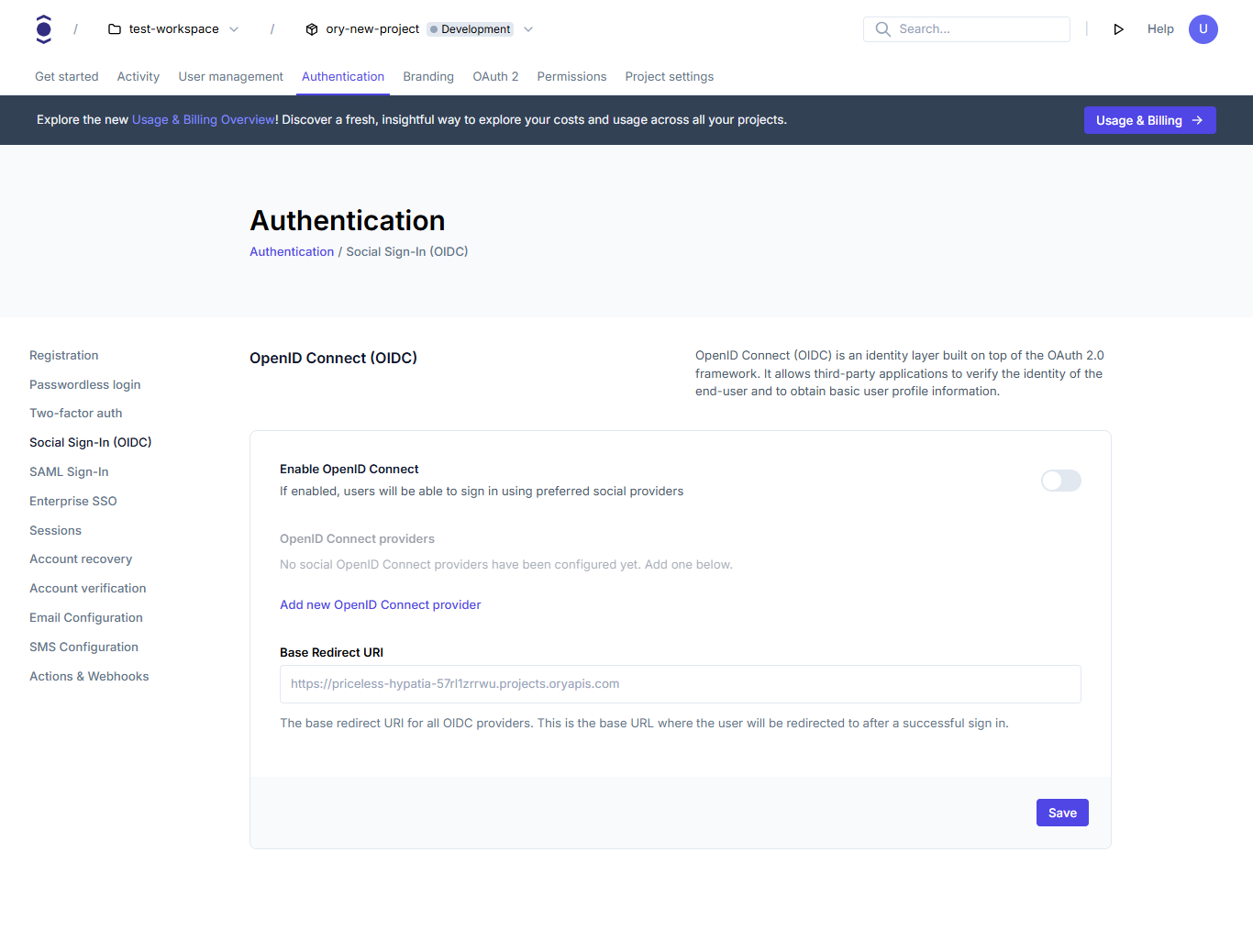1253x952 pixels.
Task: Open SAML Sign-In settings
Action: point(69,471)
